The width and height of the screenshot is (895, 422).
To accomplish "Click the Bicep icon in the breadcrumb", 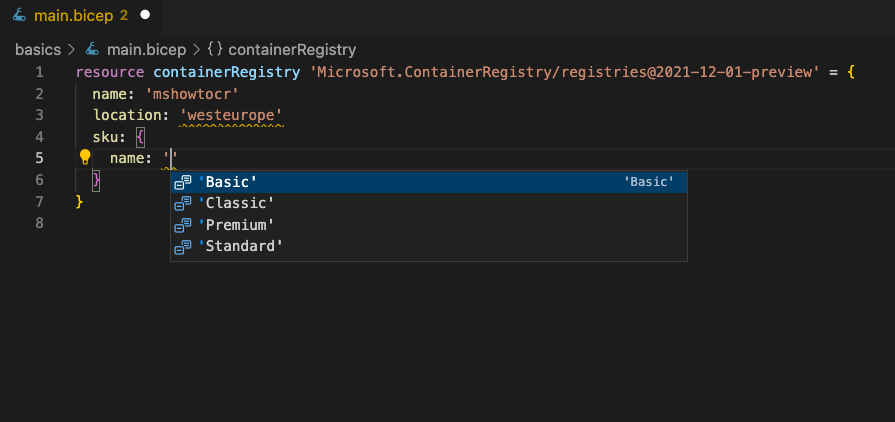I will (x=92, y=50).
